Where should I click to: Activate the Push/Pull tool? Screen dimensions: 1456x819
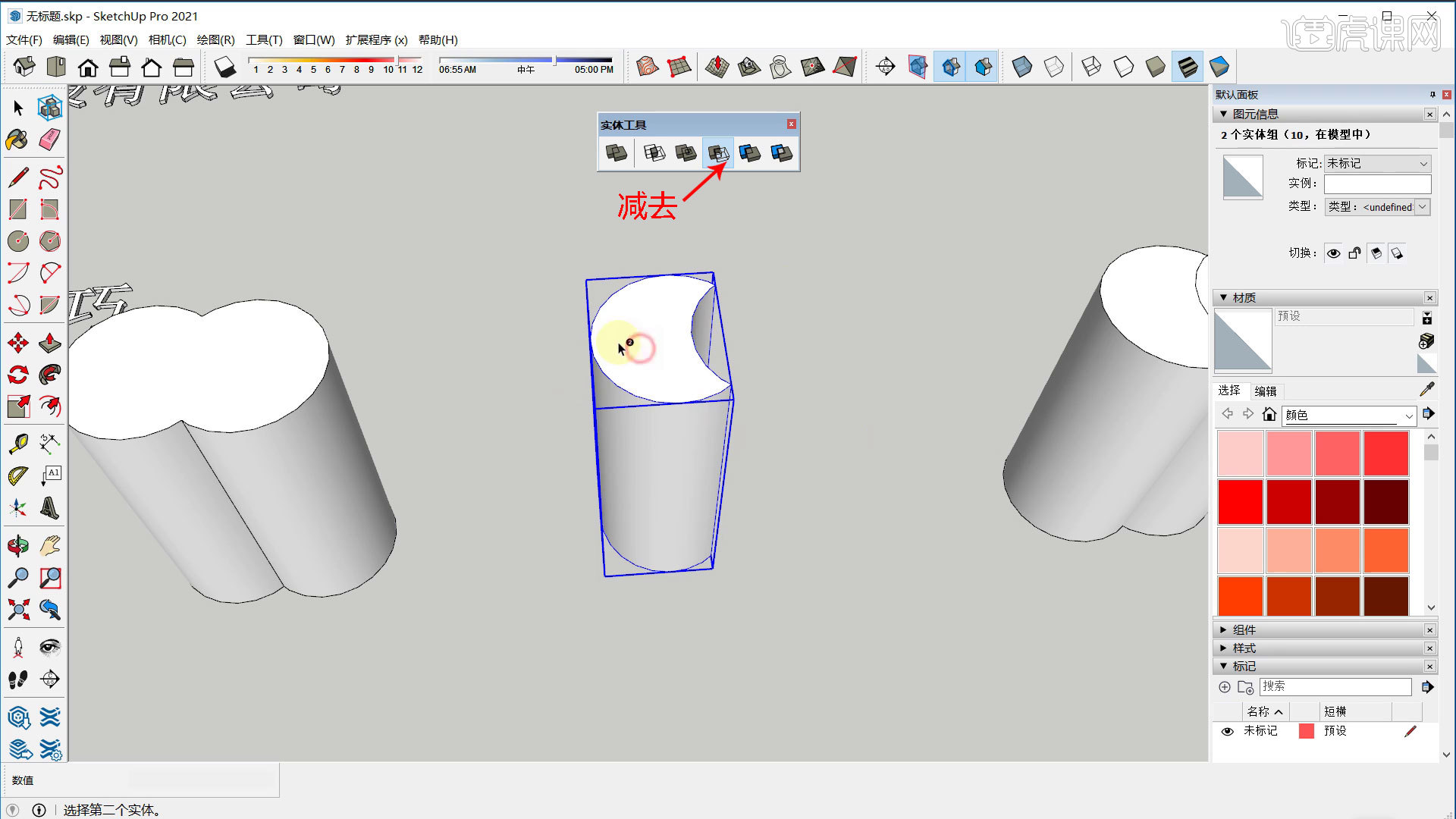(x=50, y=343)
